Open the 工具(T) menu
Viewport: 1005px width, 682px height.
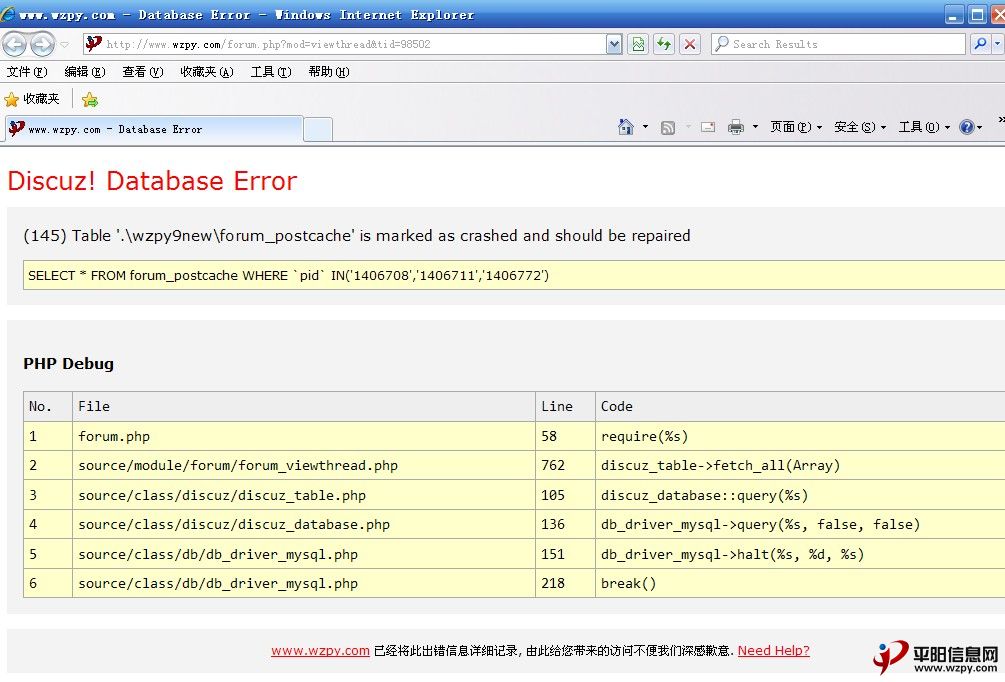click(x=270, y=72)
